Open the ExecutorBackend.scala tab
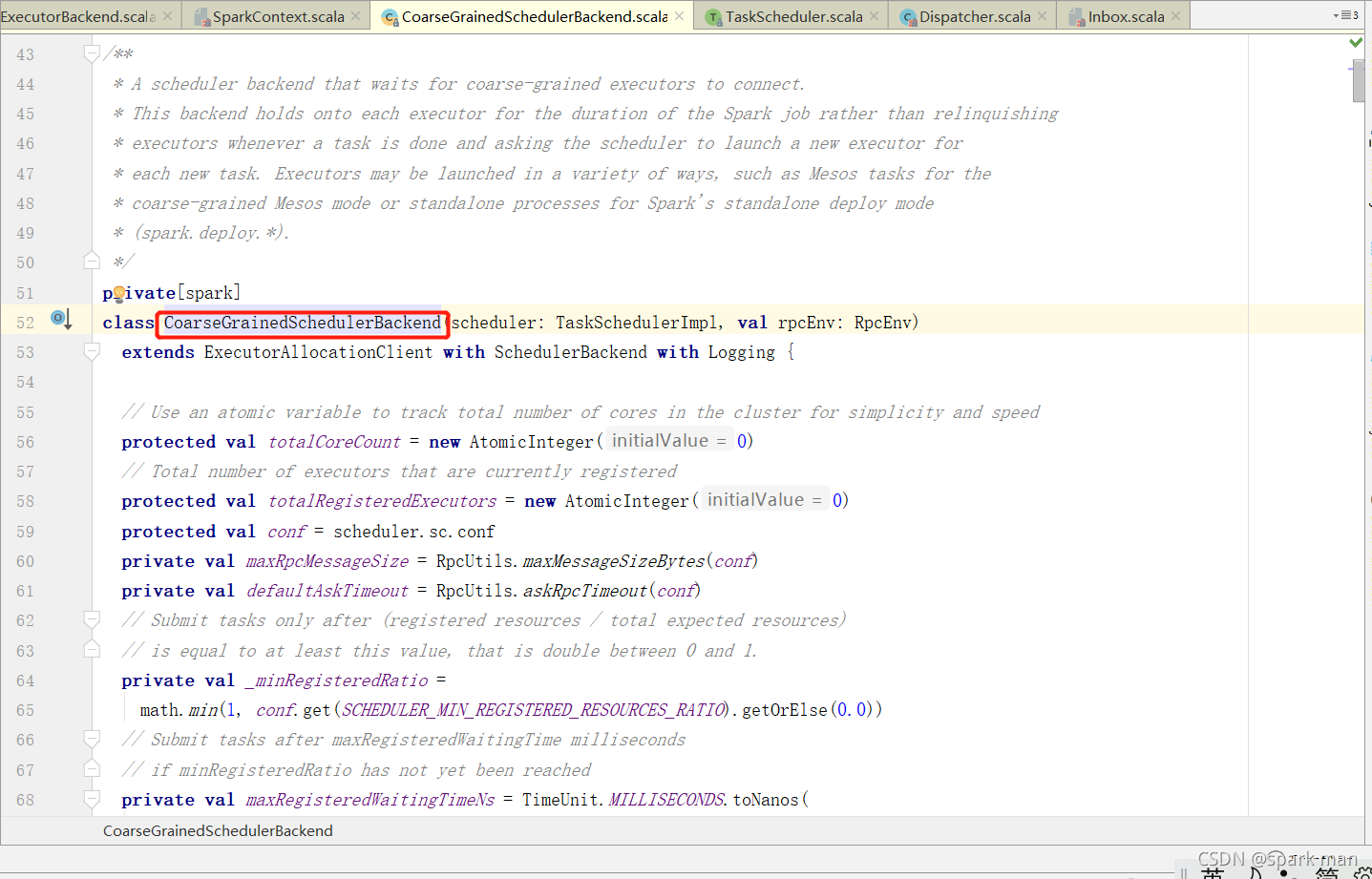 (x=76, y=16)
